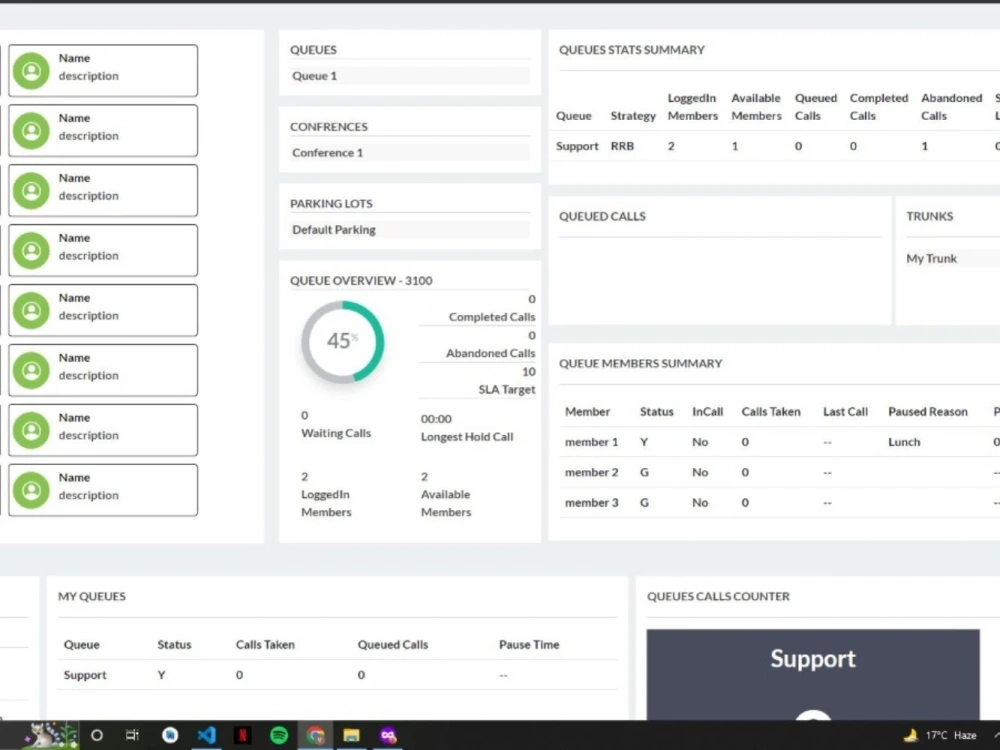Click the Strategy column header
Image resolution: width=1000 pixels, height=750 pixels.
[x=633, y=115]
